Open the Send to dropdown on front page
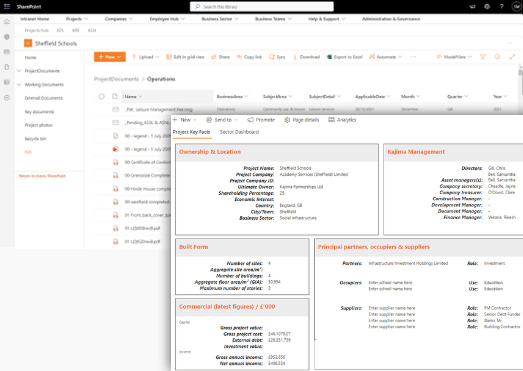523x371 pixels. pos(222,120)
